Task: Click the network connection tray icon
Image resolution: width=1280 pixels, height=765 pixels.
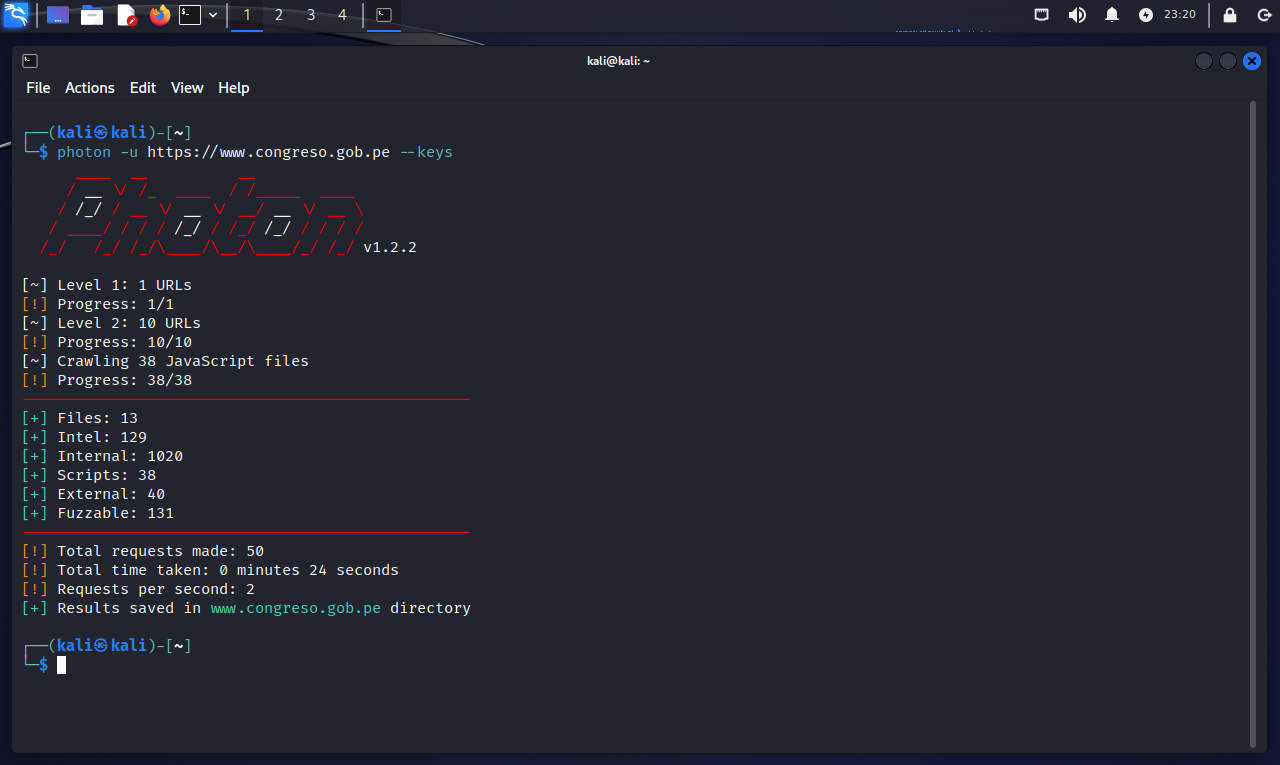Action: click(x=1042, y=15)
